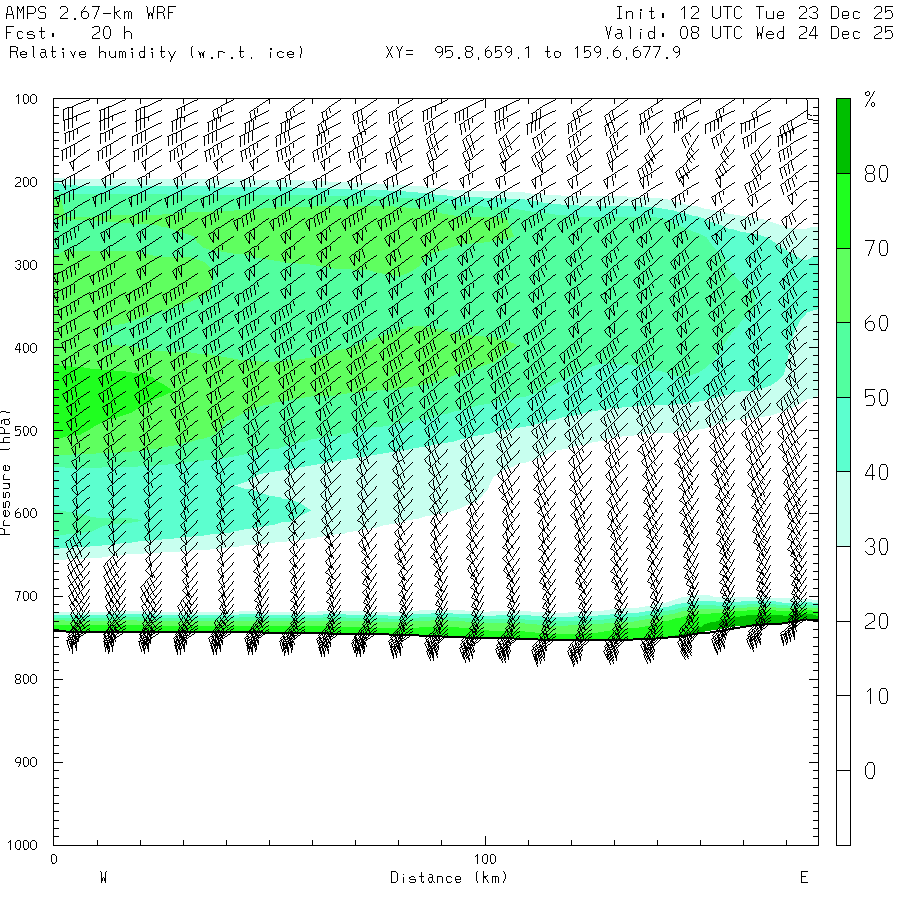900x900 pixels.
Task: Click the vertical "Pressure (hPa)" axis title
Action: coord(5,472)
